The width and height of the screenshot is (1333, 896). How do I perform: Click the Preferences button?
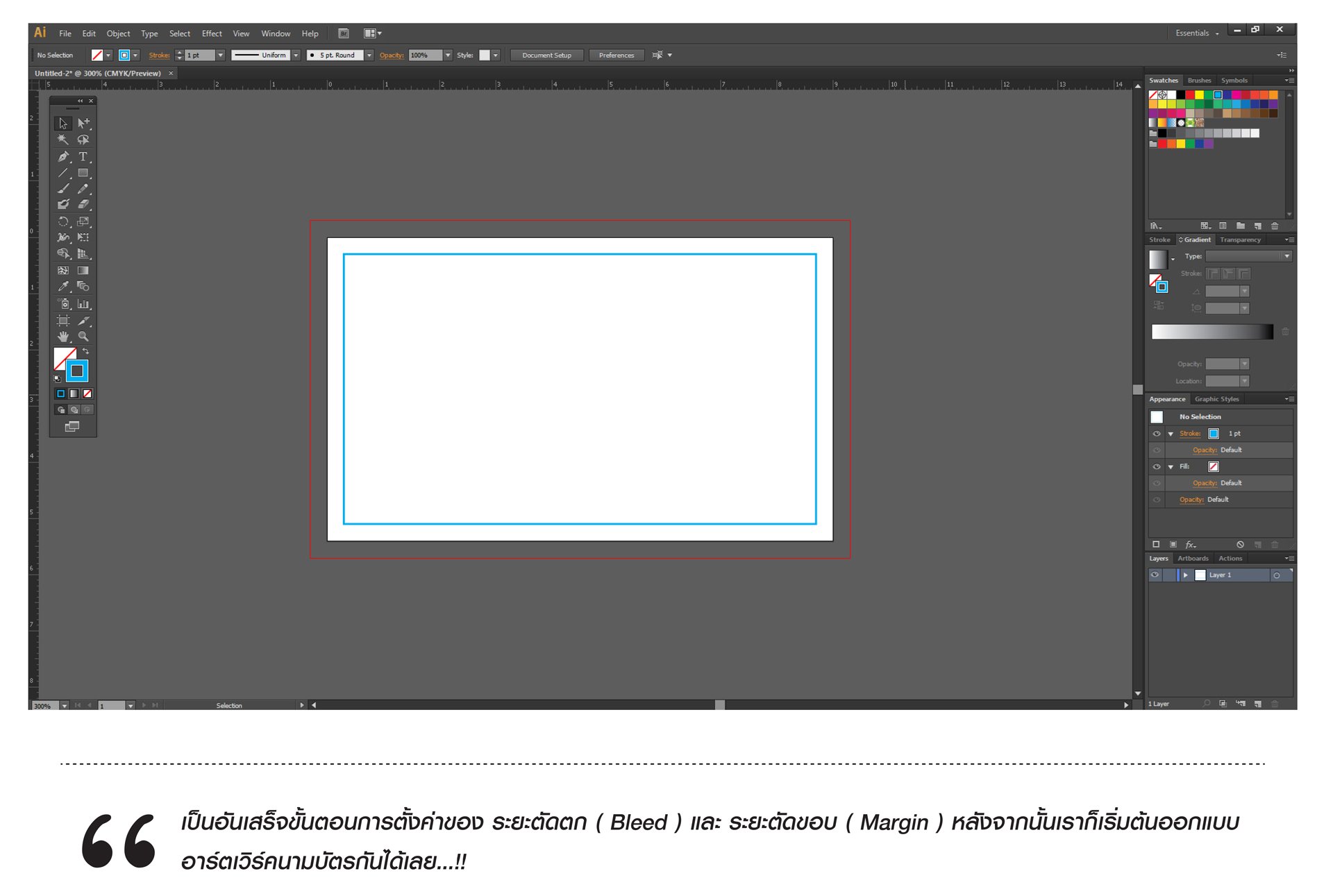coord(616,55)
